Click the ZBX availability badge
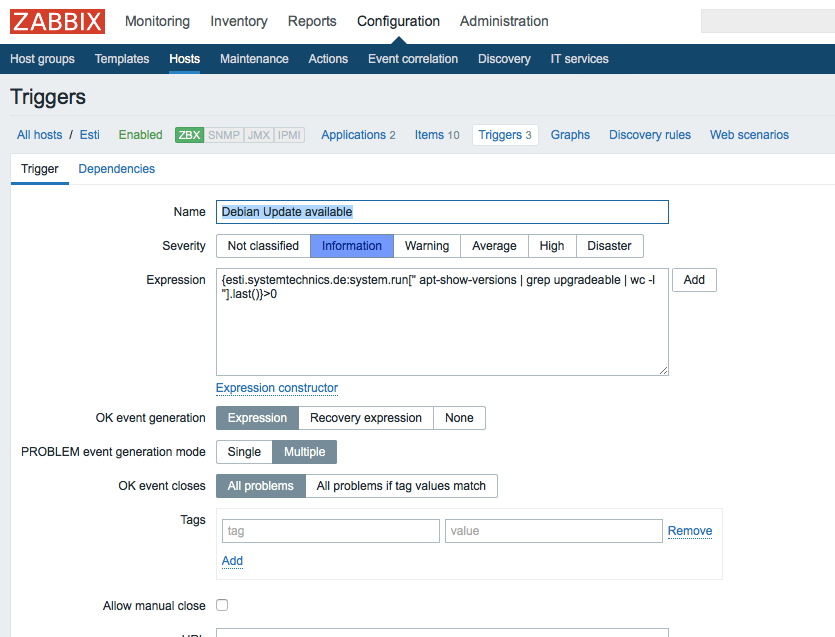The width and height of the screenshot is (835, 637). click(x=189, y=135)
